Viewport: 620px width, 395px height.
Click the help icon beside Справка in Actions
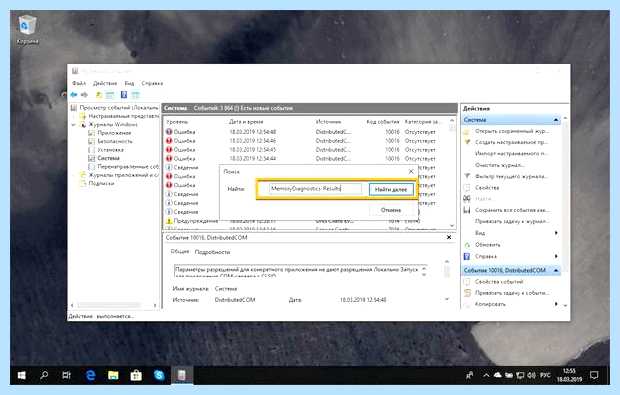[x=467, y=256]
